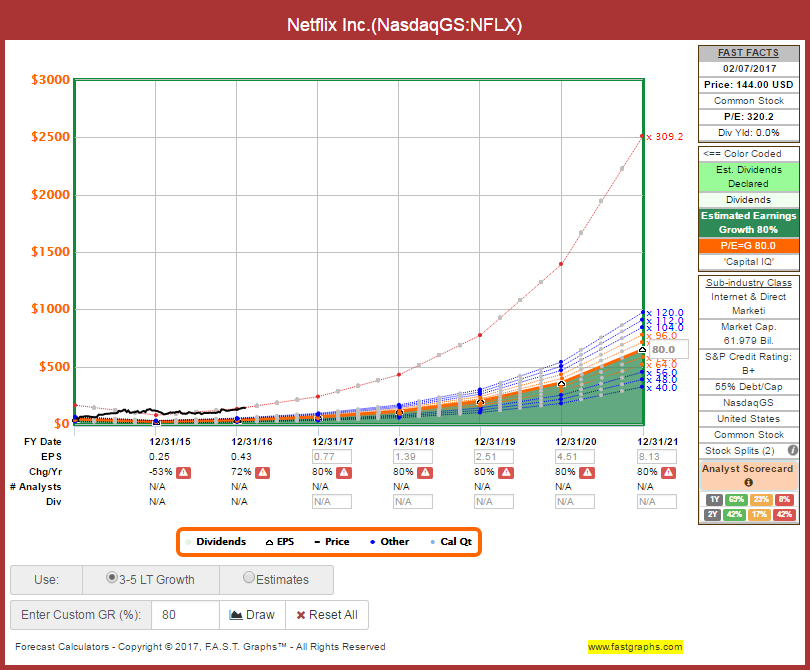
Task: Click the red 309.2 P/E line label
Action: point(665,137)
